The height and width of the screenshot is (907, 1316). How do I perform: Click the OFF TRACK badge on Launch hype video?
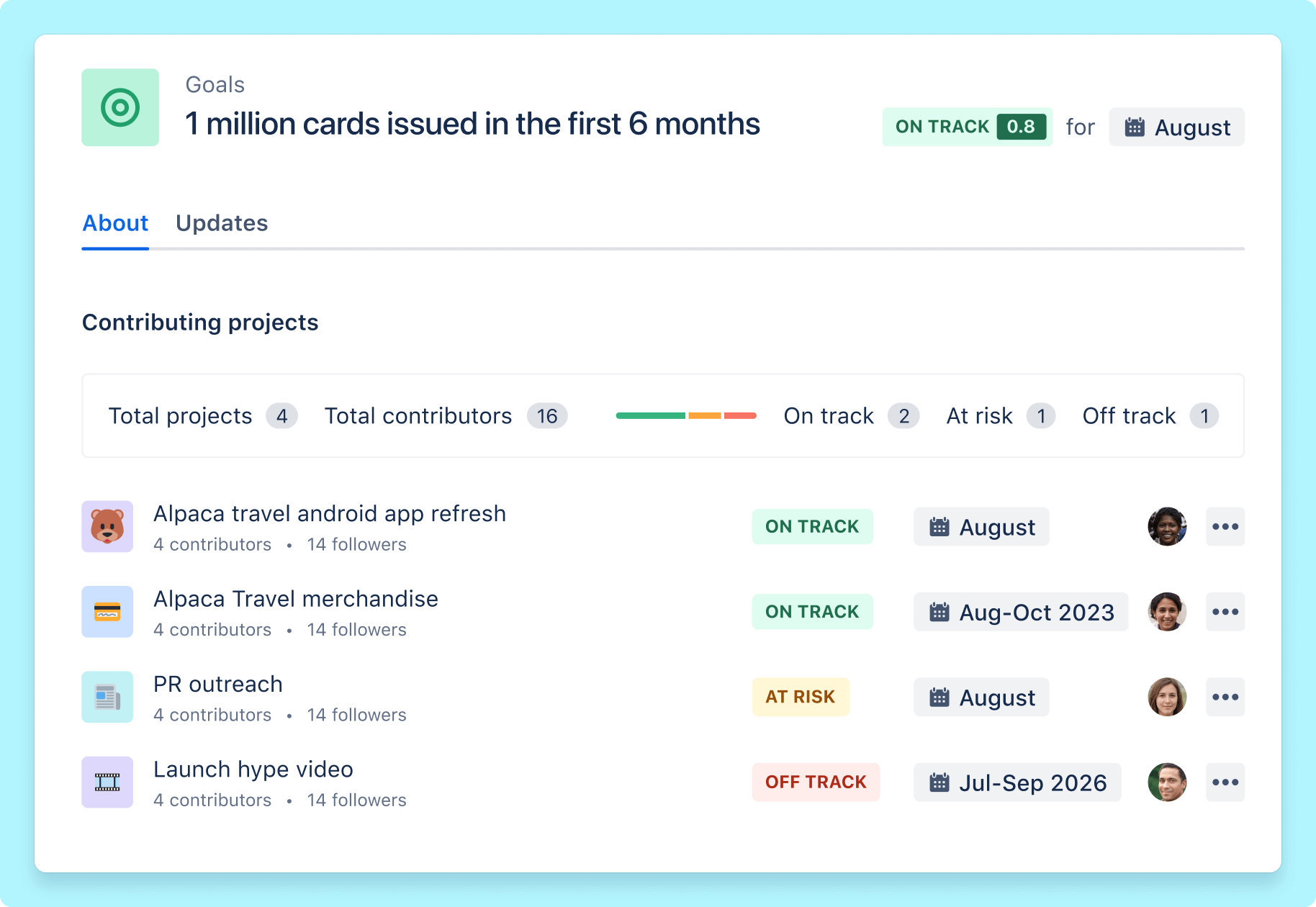pos(816,782)
